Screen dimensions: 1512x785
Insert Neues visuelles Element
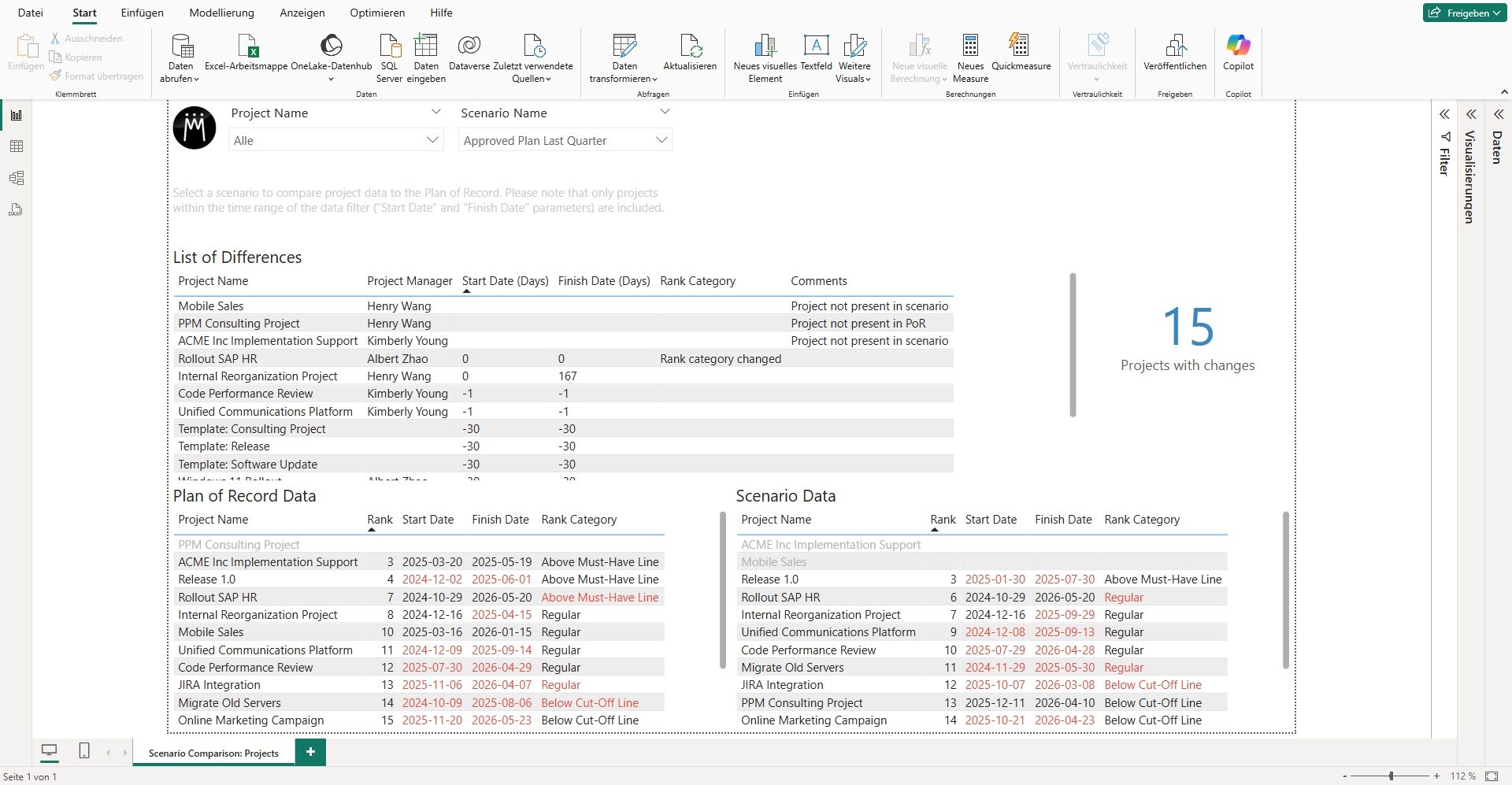pos(765,58)
